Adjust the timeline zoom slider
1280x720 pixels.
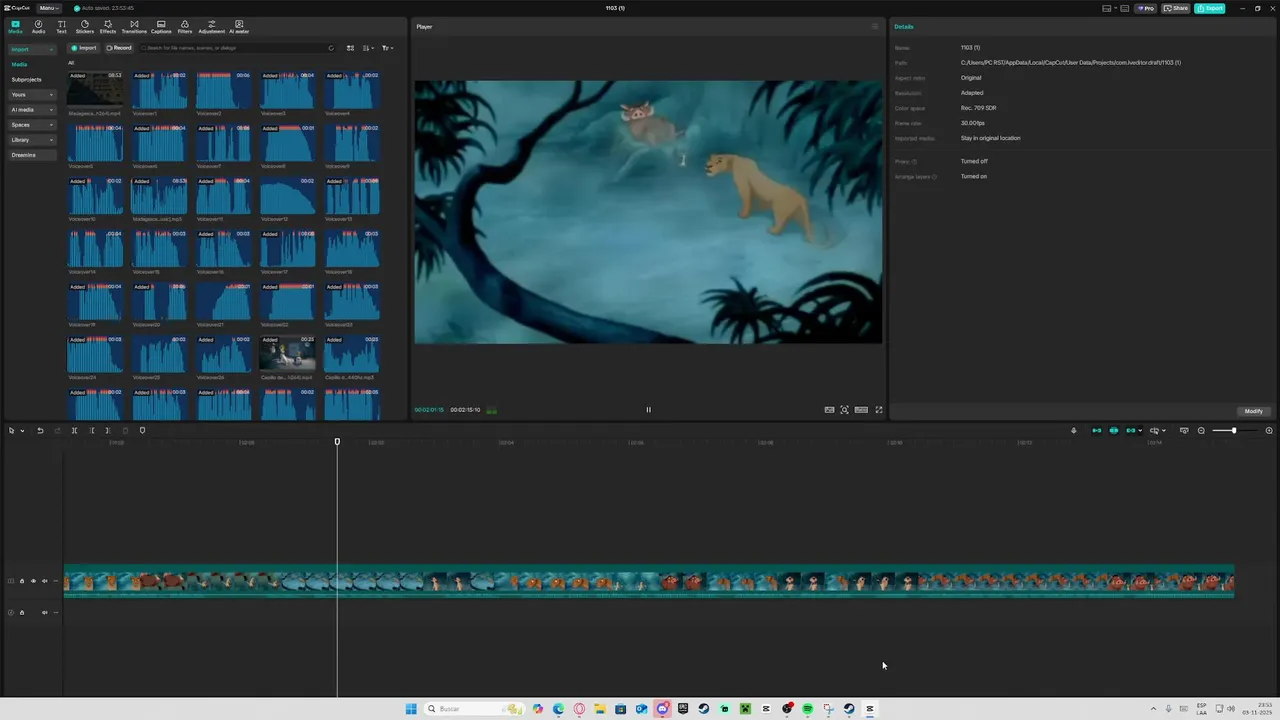1234,431
